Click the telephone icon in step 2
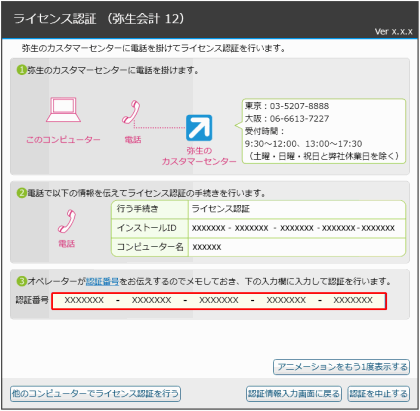Image resolution: width=420 pixels, height=411 pixels. (x=67, y=221)
